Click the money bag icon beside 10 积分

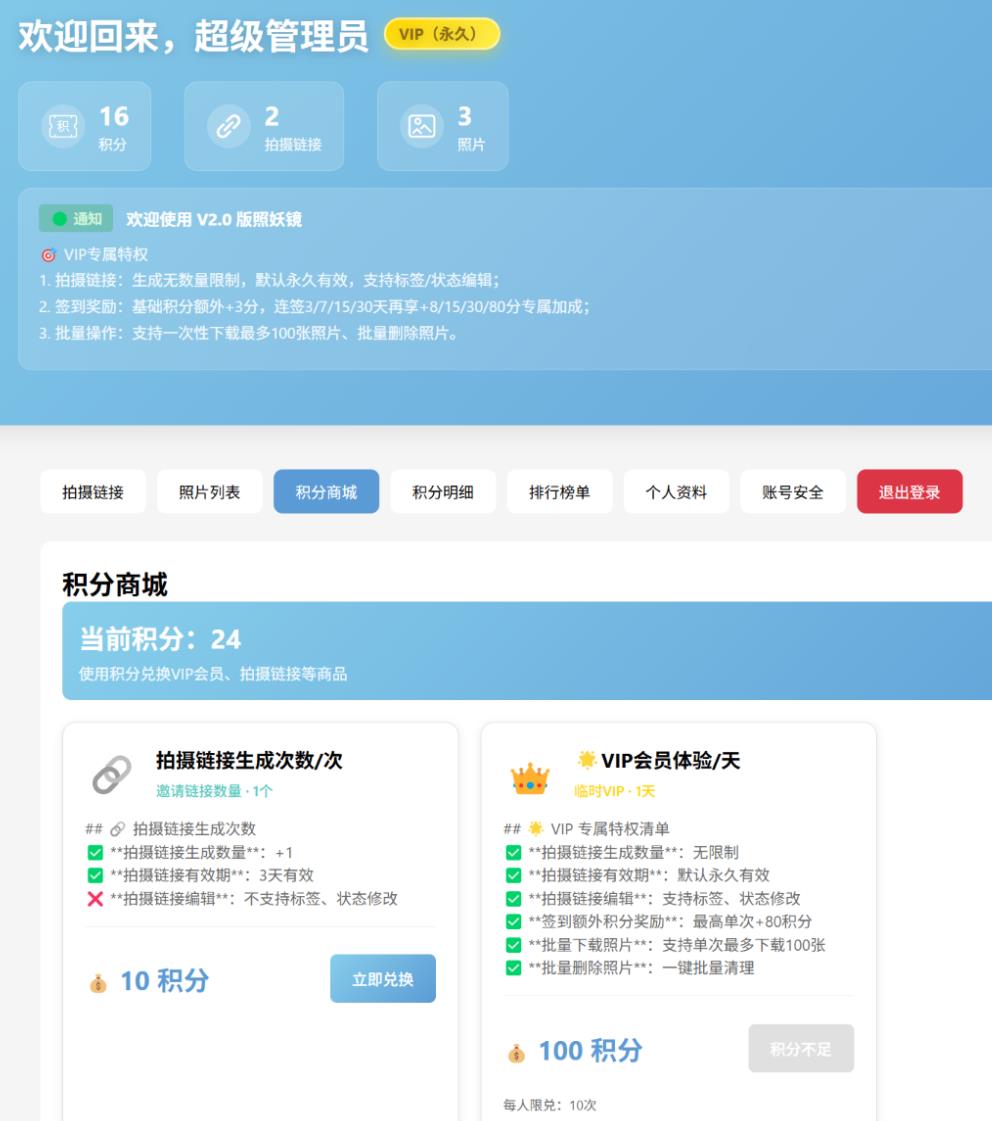pyautogui.click(x=97, y=982)
